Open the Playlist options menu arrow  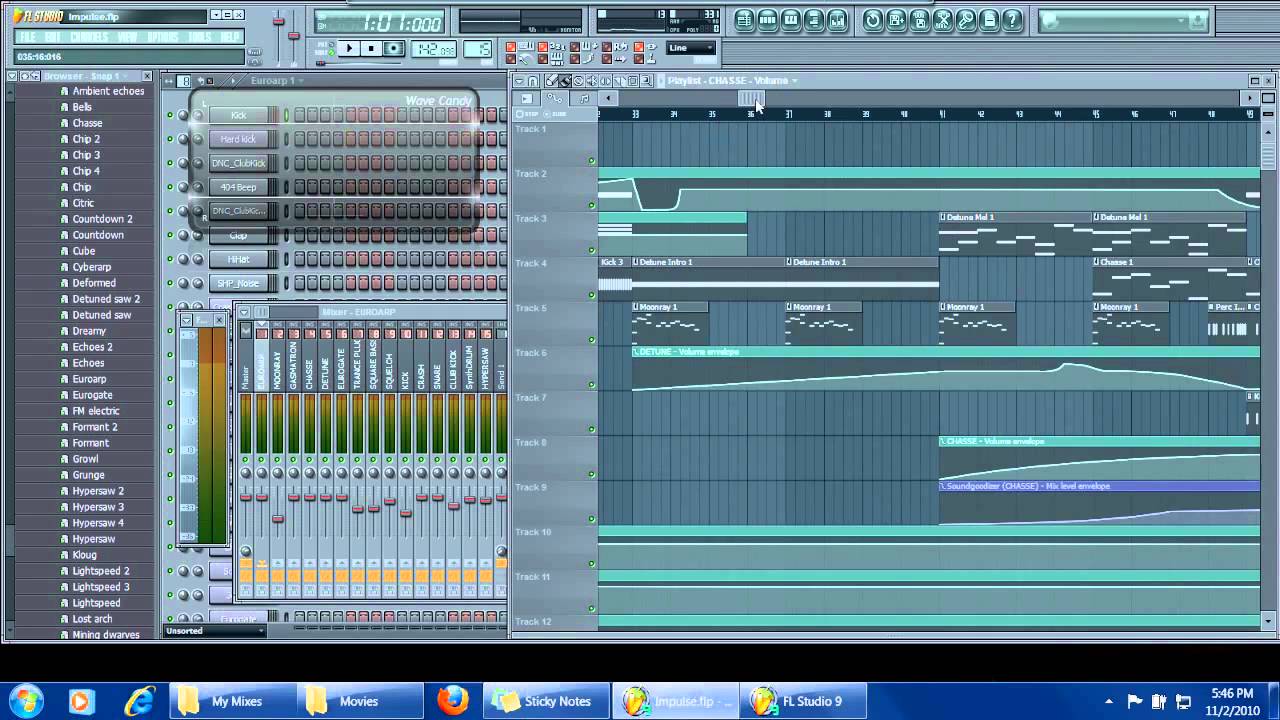[x=519, y=81]
